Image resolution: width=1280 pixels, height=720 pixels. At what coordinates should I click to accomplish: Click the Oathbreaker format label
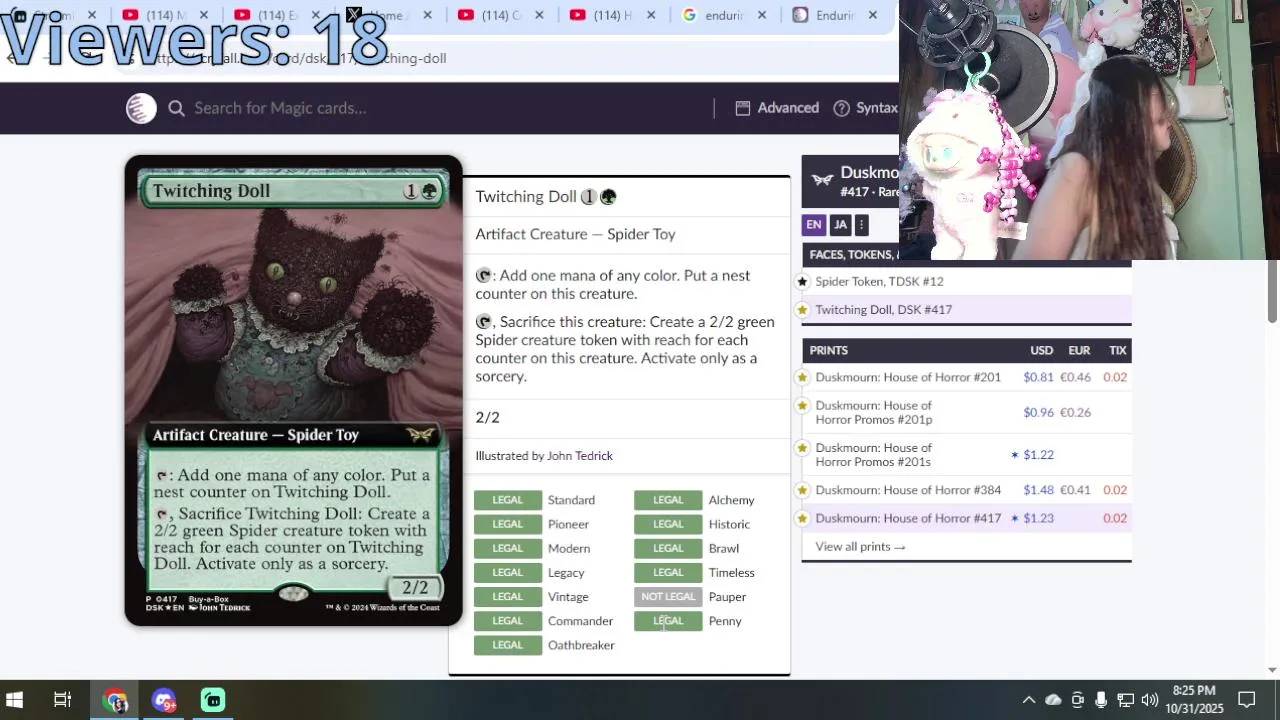[x=581, y=645]
